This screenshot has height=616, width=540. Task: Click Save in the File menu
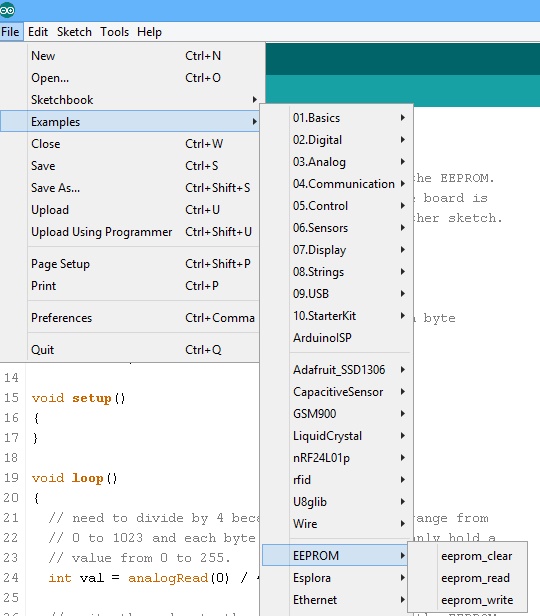coord(130,166)
